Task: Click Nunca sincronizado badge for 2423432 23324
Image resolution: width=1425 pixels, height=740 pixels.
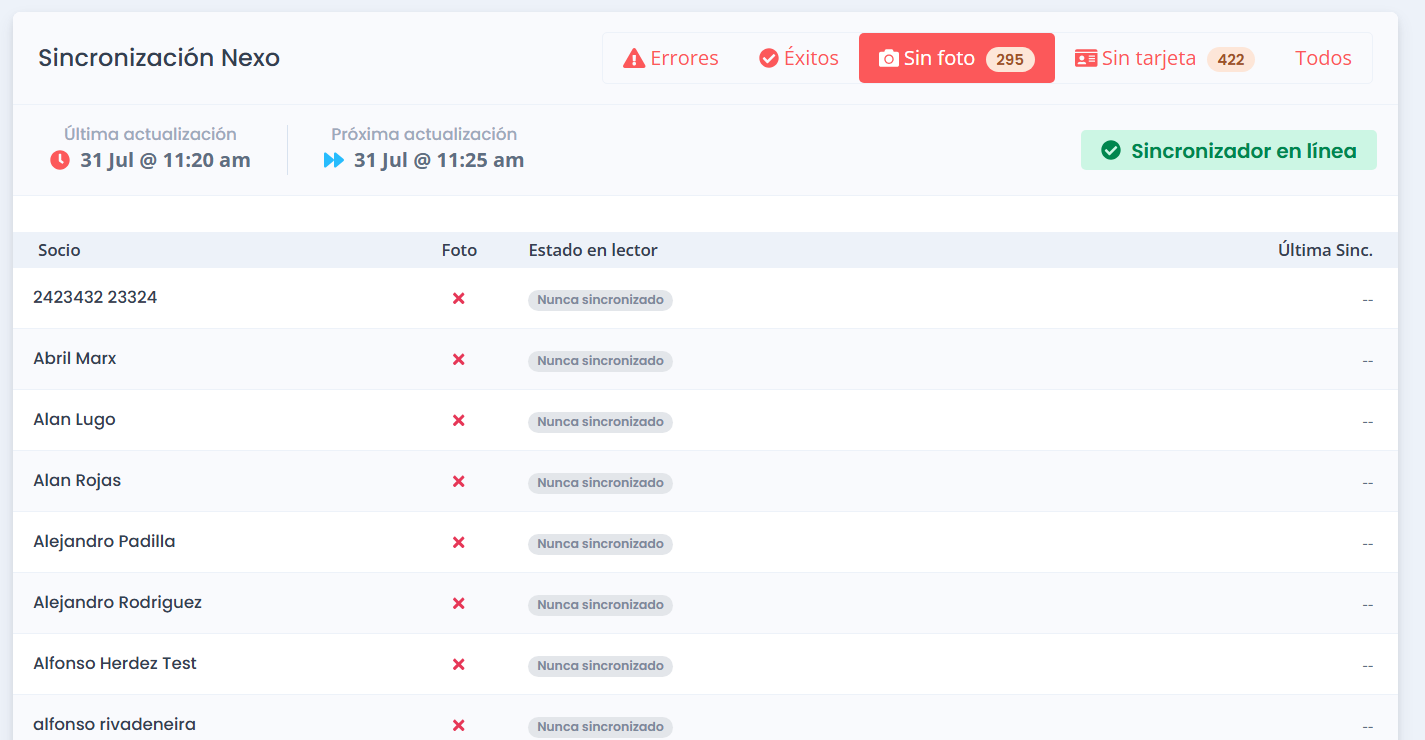Action: [x=600, y=300]
